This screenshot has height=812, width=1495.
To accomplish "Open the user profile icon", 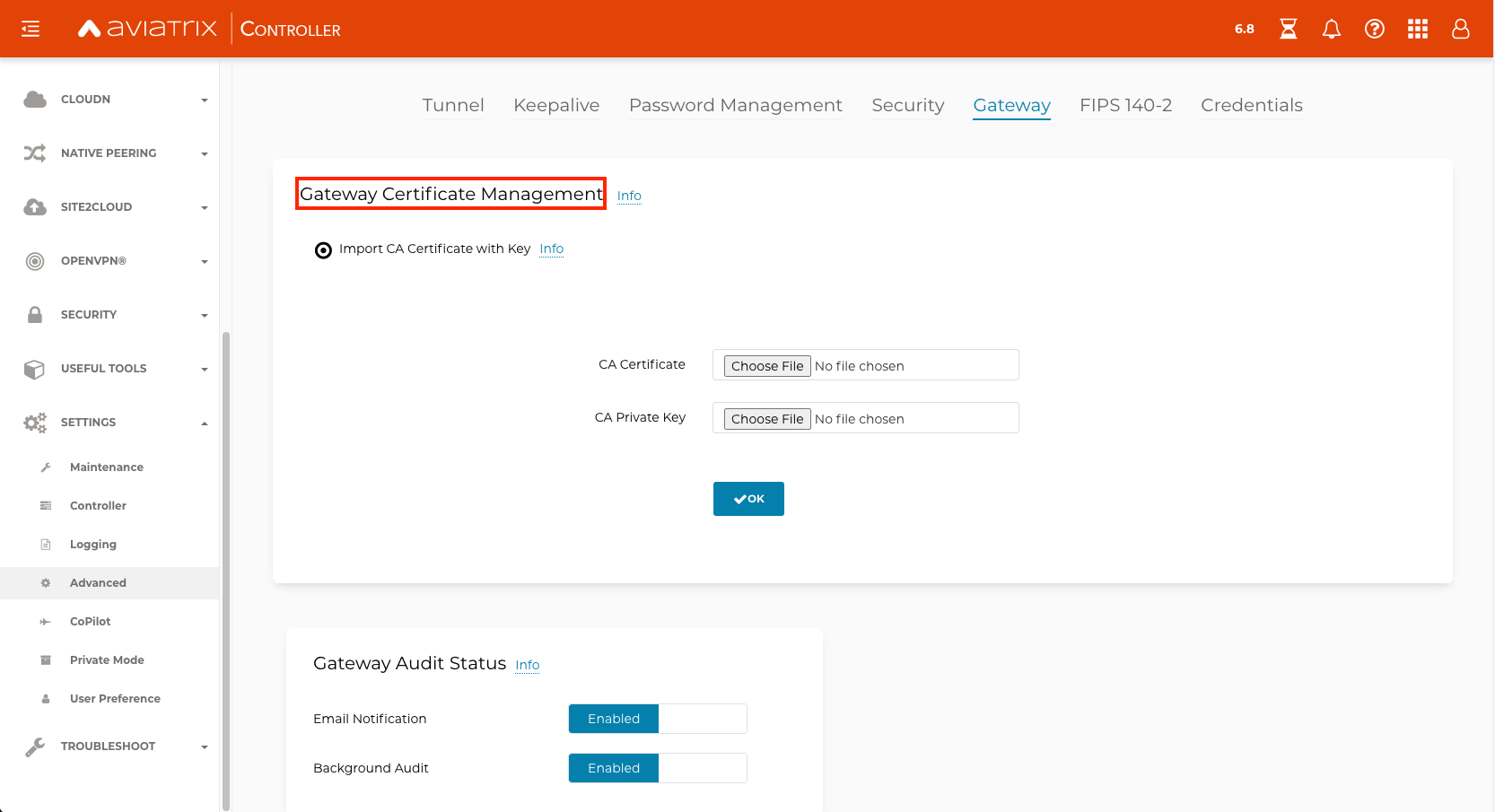I will (1460, 30).
